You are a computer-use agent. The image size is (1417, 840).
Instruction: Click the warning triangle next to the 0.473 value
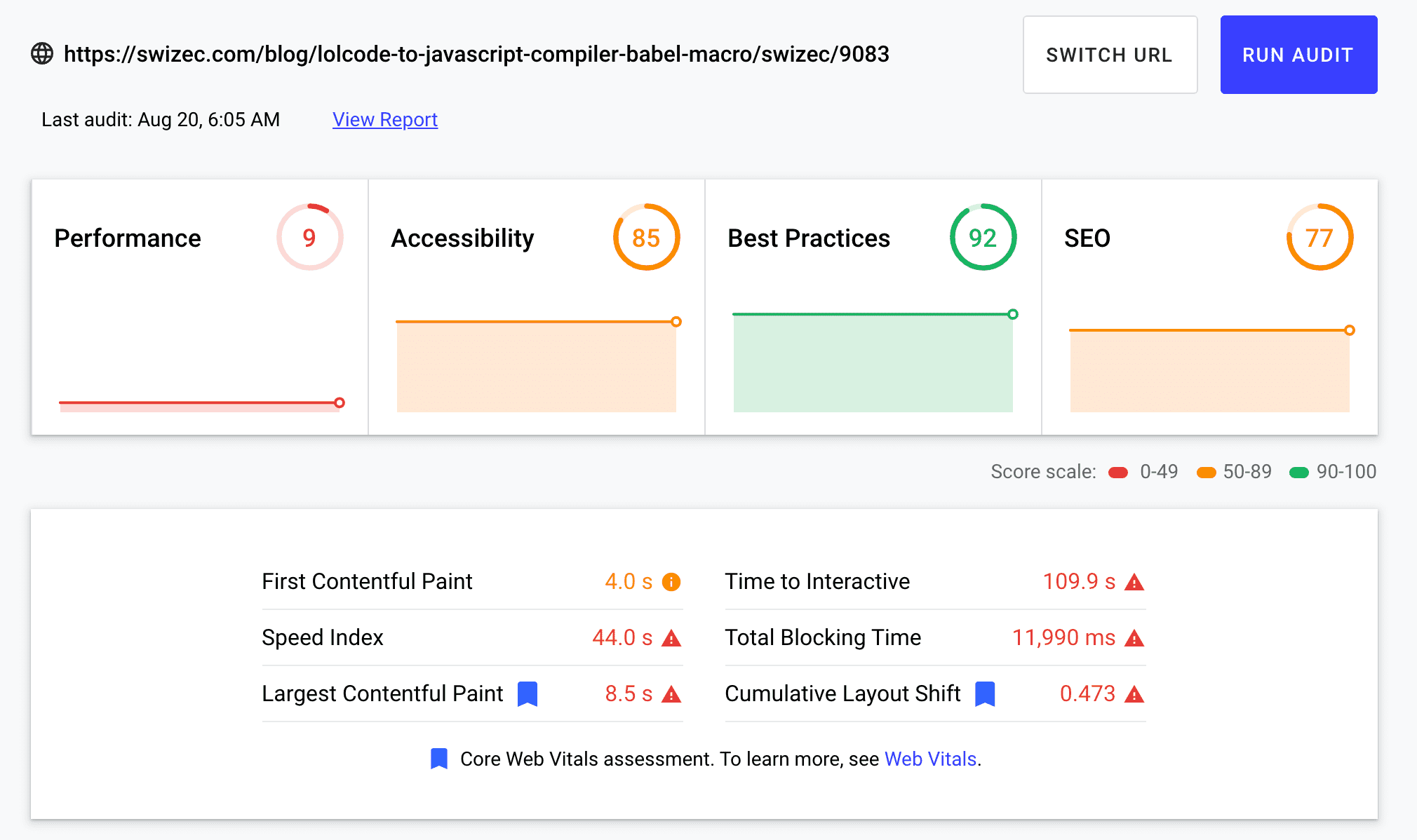click(1134, 694)
